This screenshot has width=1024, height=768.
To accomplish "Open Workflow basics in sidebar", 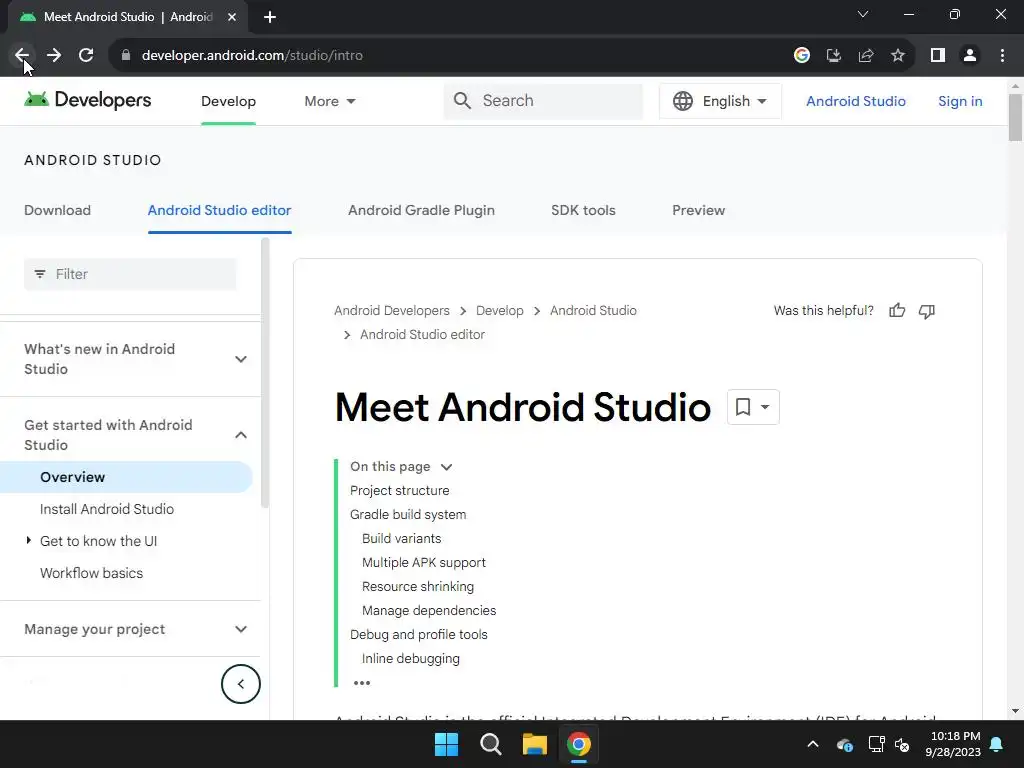I will 91,573.
